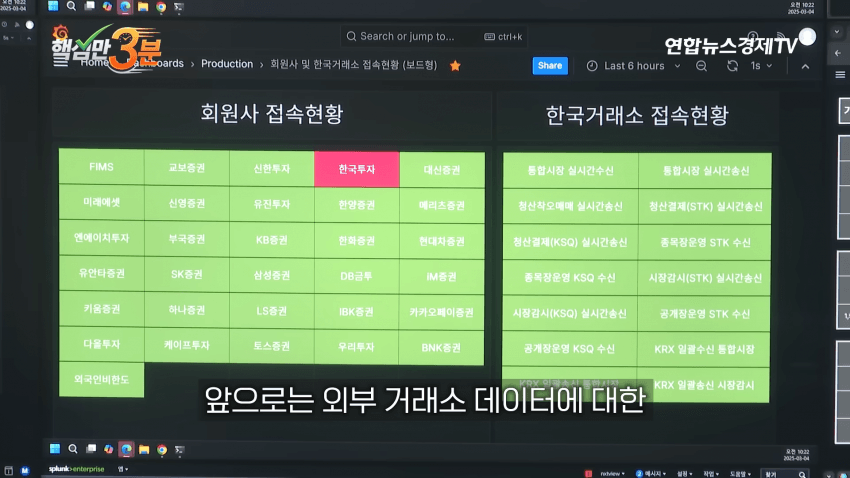Viewport: 850px width, 478px height.
Task: Select the 대신증권 tile
Action: point(442,170)
